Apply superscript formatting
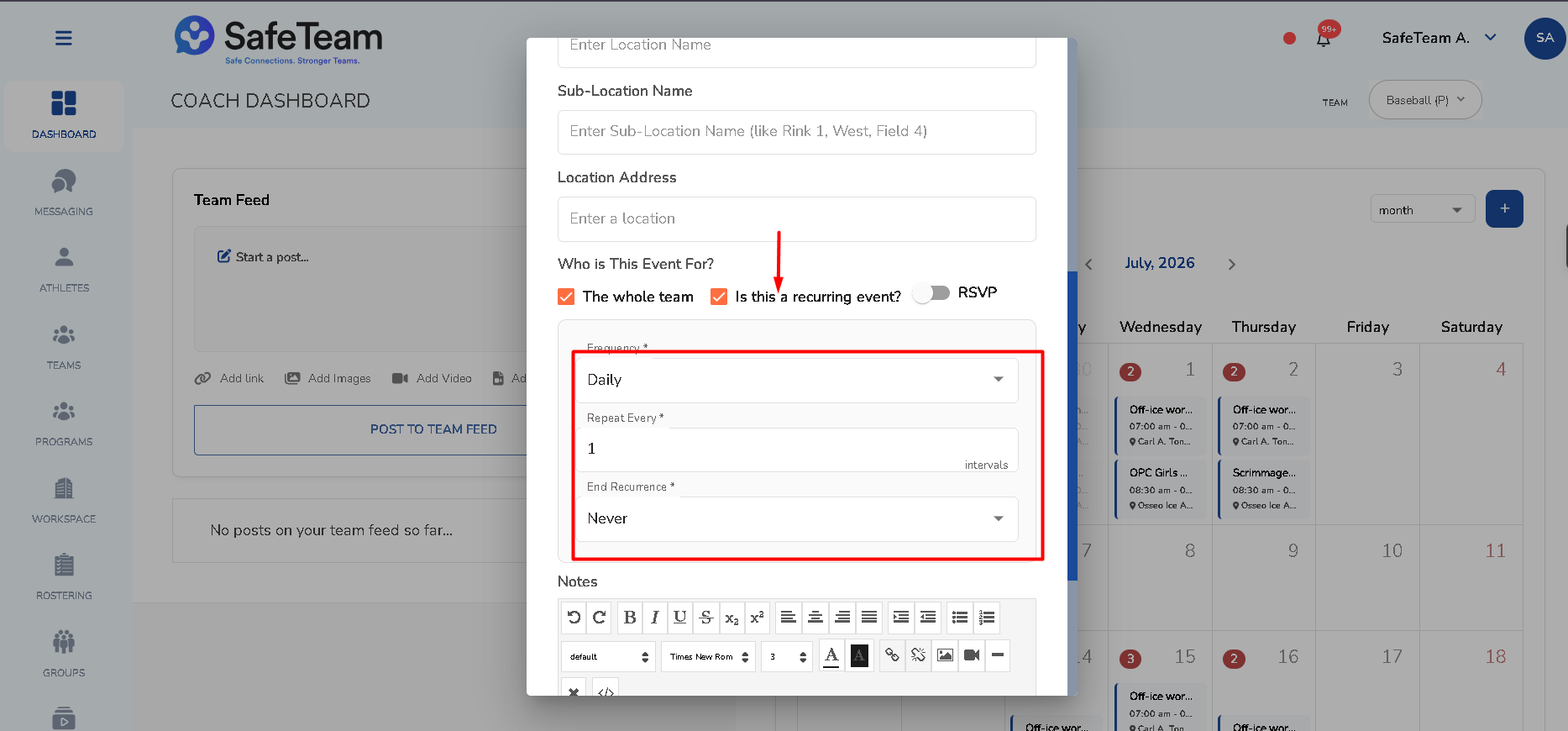Screen dimensions: 1568x731 tap(757, 618)
